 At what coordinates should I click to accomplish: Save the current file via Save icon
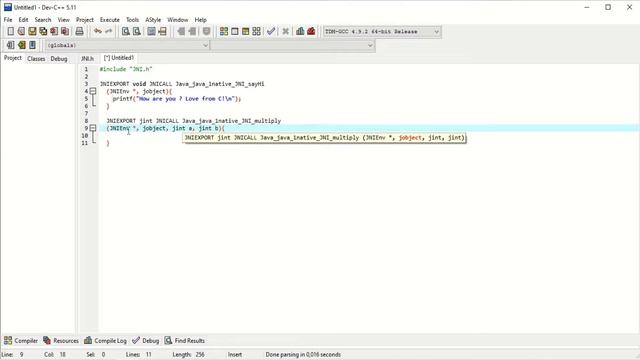pos(32,31)
